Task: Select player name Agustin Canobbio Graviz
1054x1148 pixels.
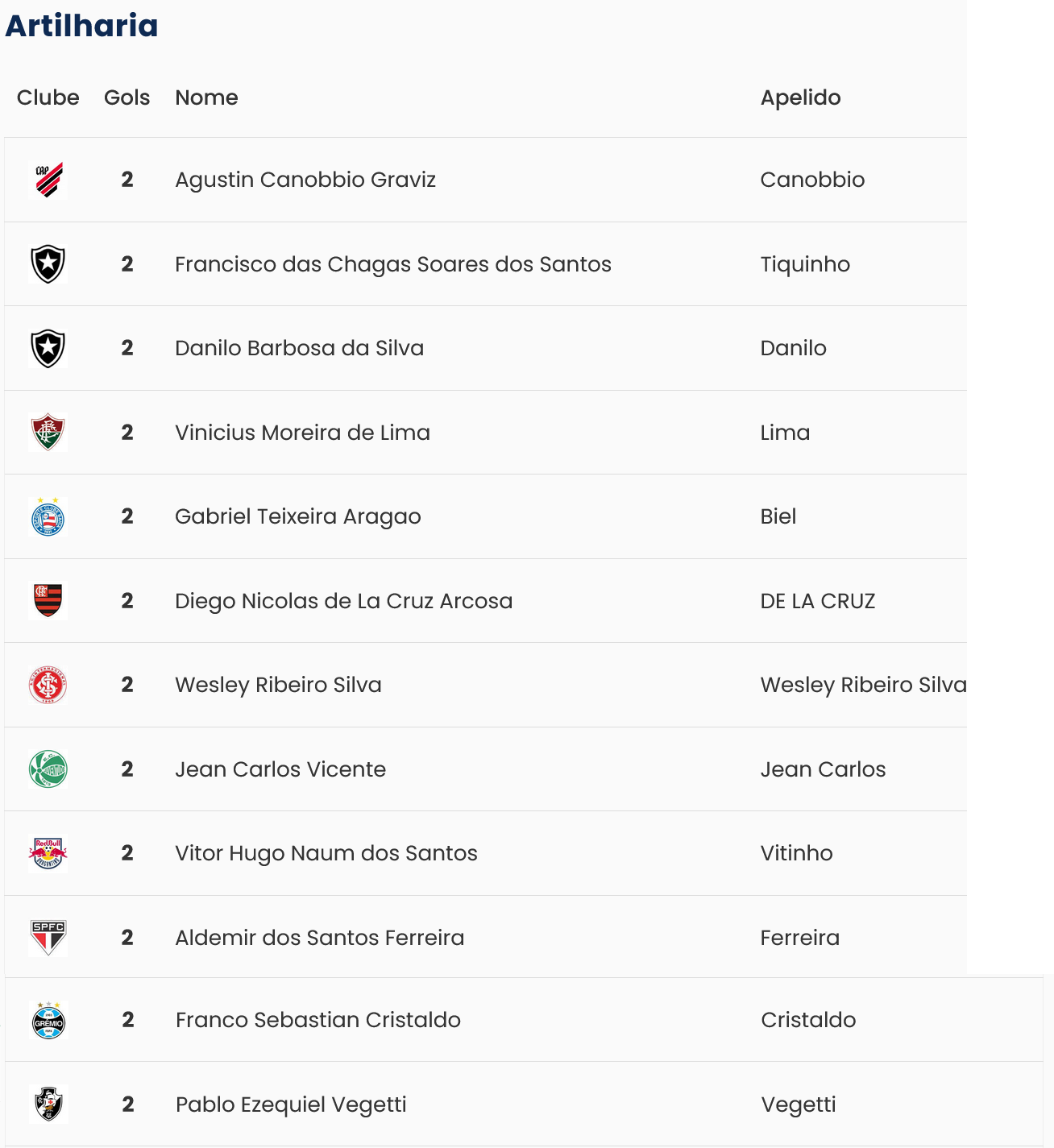Action: (305, 180)
